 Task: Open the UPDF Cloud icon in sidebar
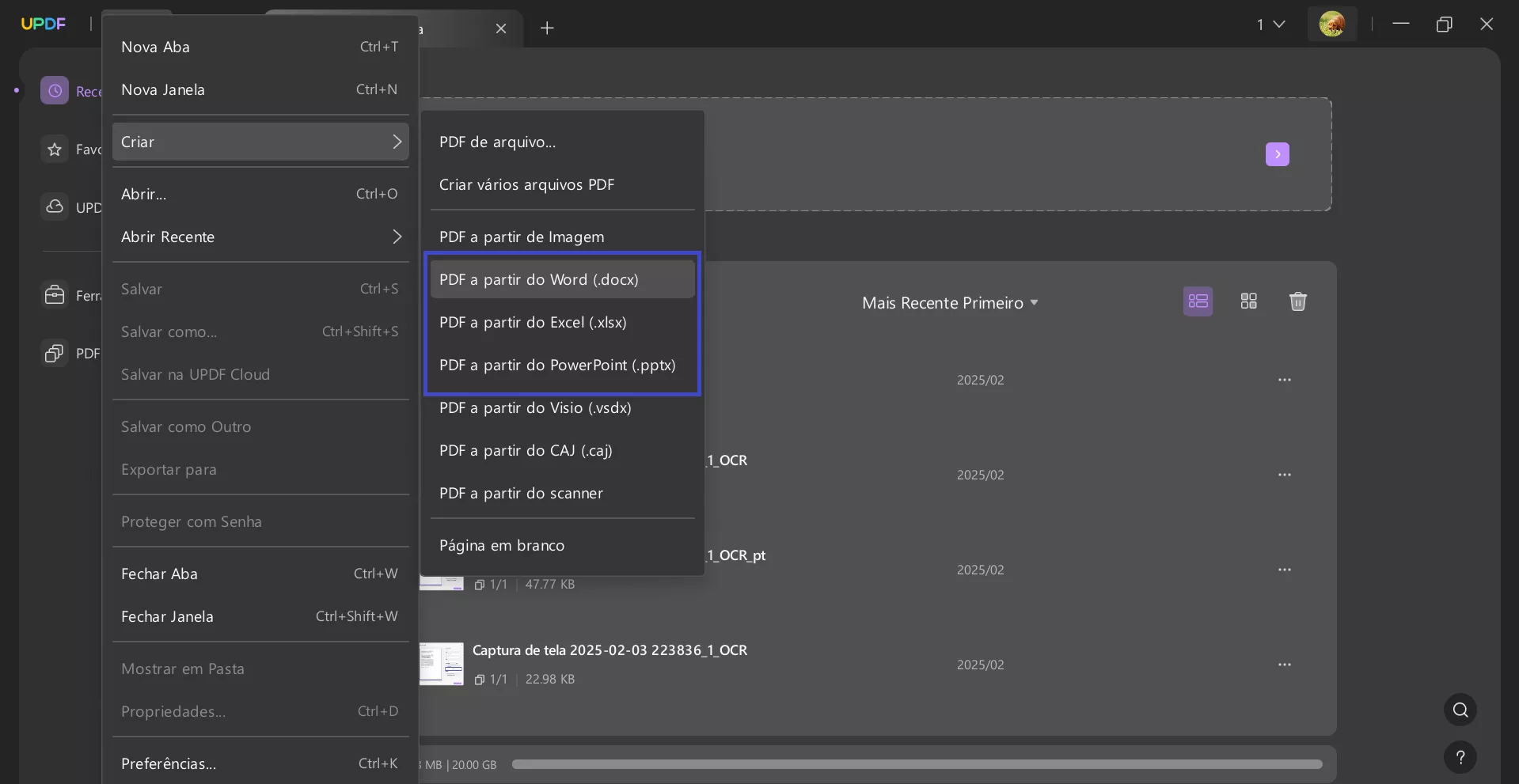pyautogui.click(x=55, y=207)
